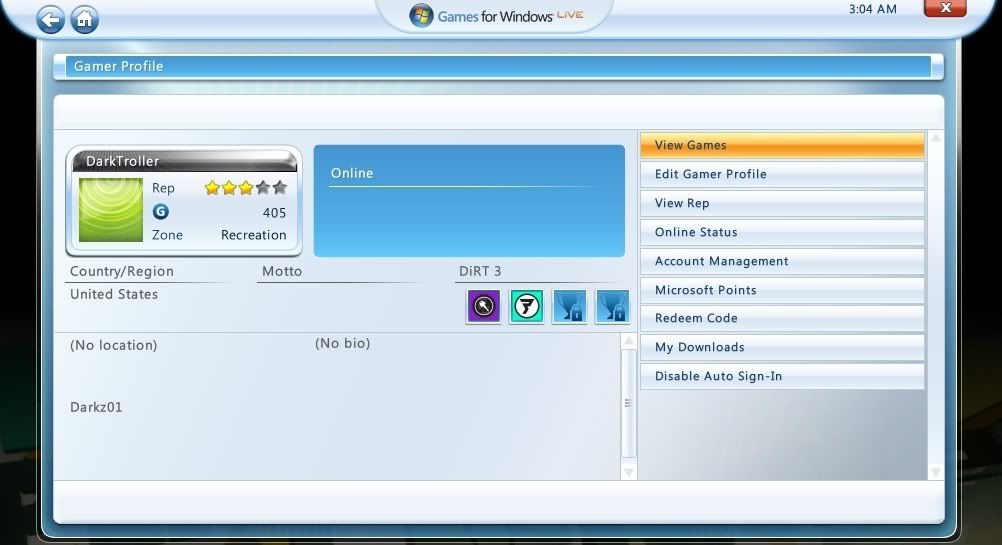1002x545 pixels.
Task: Choose Redeem Code
Action: tap(782, 318)
